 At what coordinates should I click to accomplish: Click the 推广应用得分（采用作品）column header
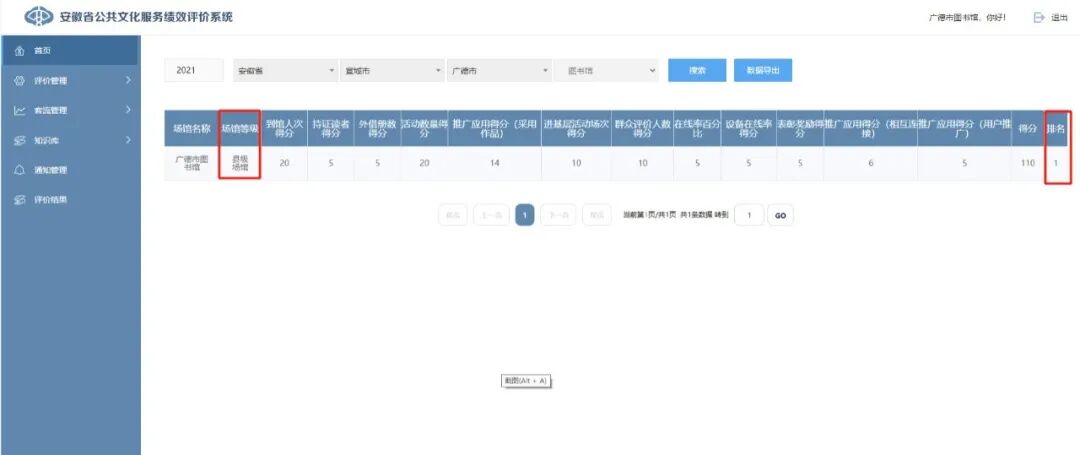click(x=495, y=129)
